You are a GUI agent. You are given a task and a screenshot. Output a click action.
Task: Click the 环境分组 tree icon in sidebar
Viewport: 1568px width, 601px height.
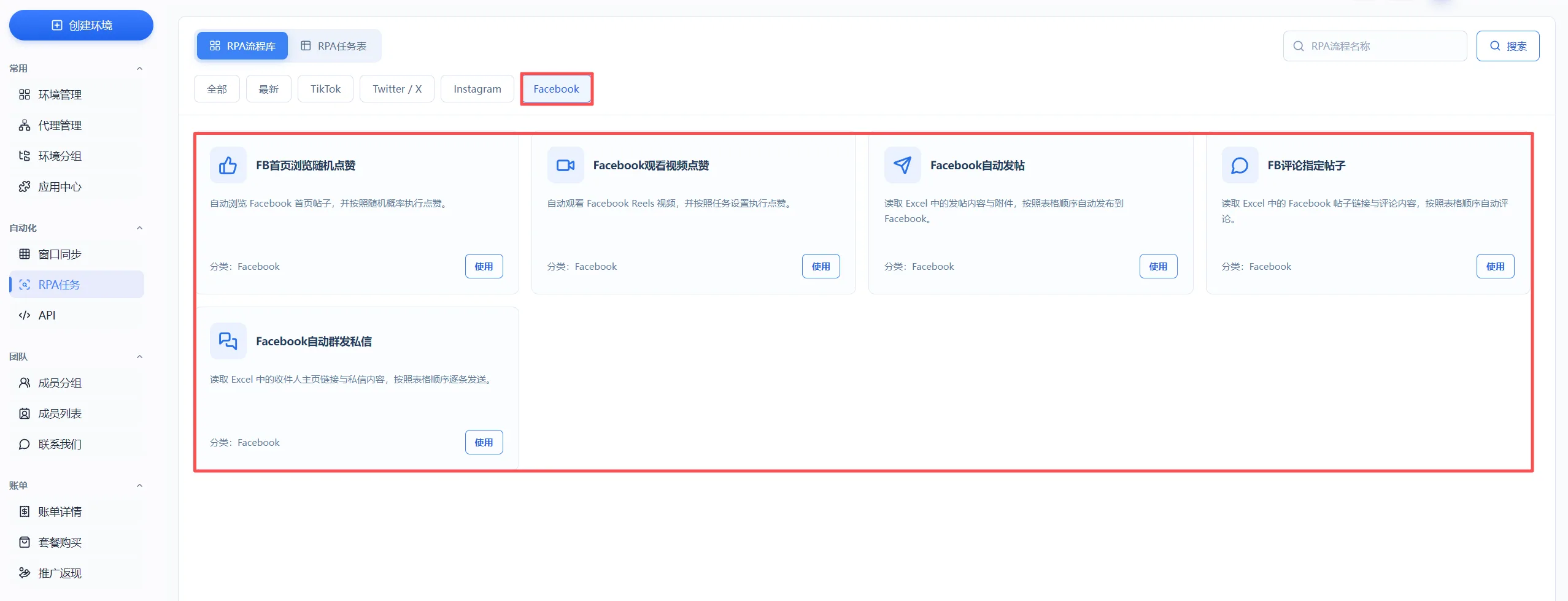pyautogui.click(x=25, y=156)
